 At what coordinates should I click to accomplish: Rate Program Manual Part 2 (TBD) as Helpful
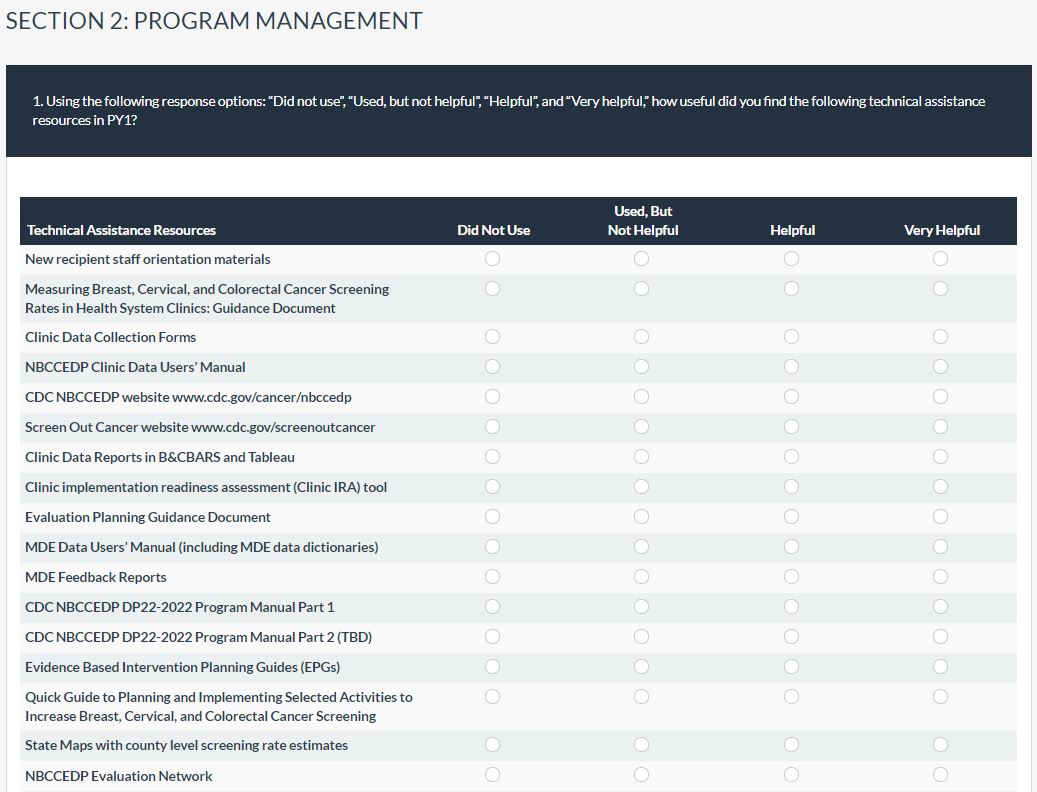point(791,637)
